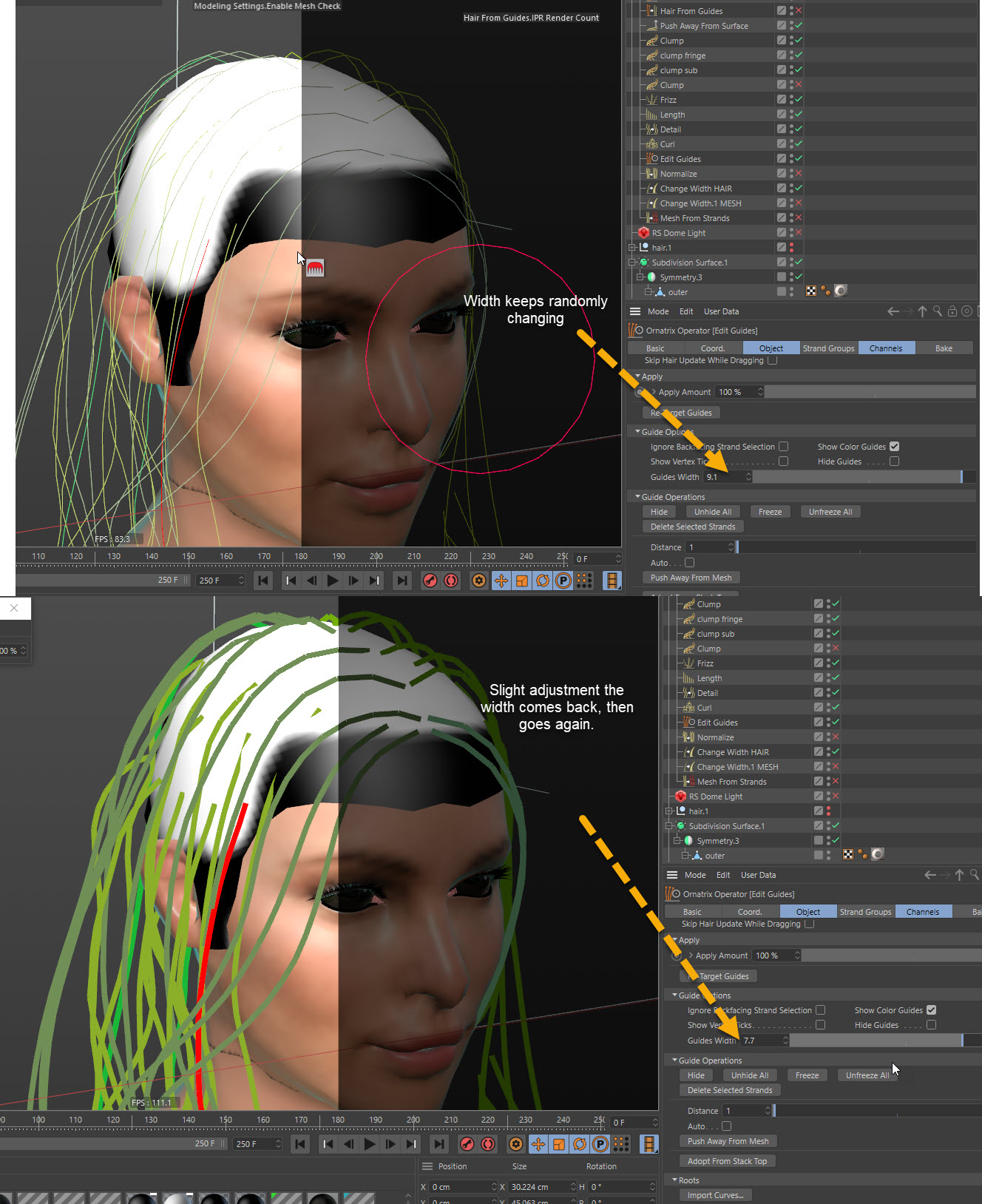Click Go to Start in upper timeline
This screenshot has height=1204, width=982.
(x=263, y=581)
